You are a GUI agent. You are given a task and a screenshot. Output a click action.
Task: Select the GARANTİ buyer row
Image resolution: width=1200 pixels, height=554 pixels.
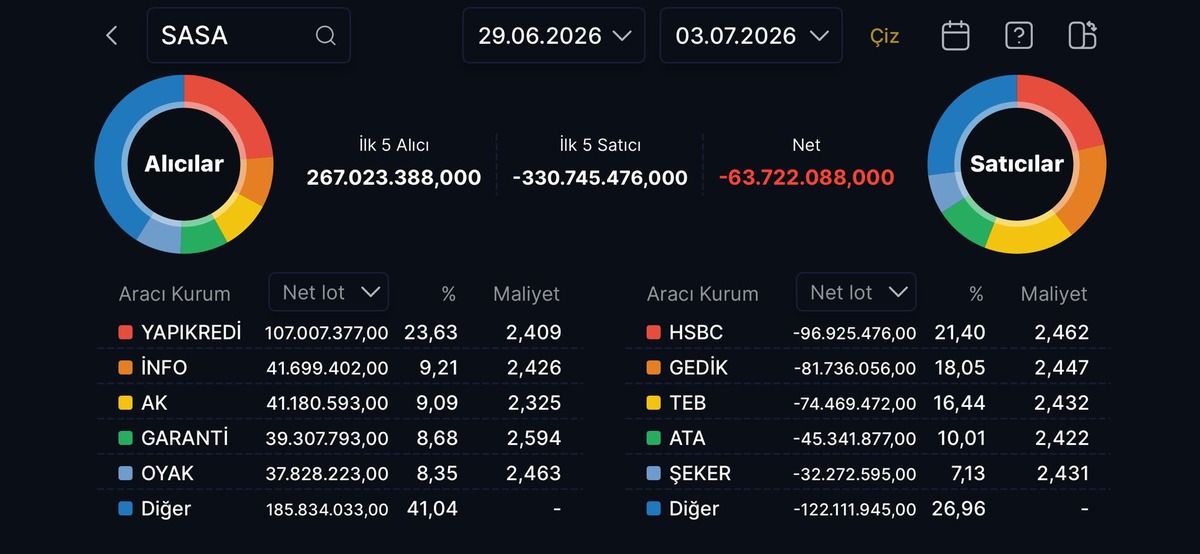(x=340, y=438)
